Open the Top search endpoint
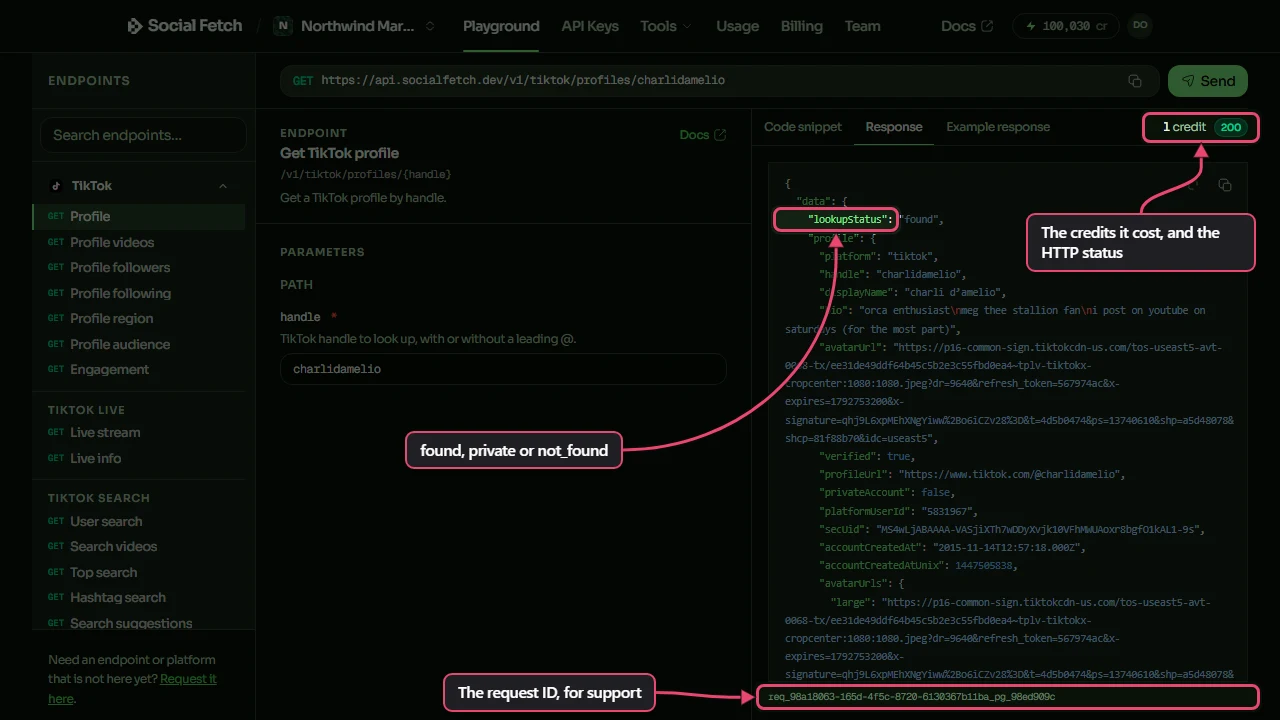1280x720 pixels. (x=139, y=572)
